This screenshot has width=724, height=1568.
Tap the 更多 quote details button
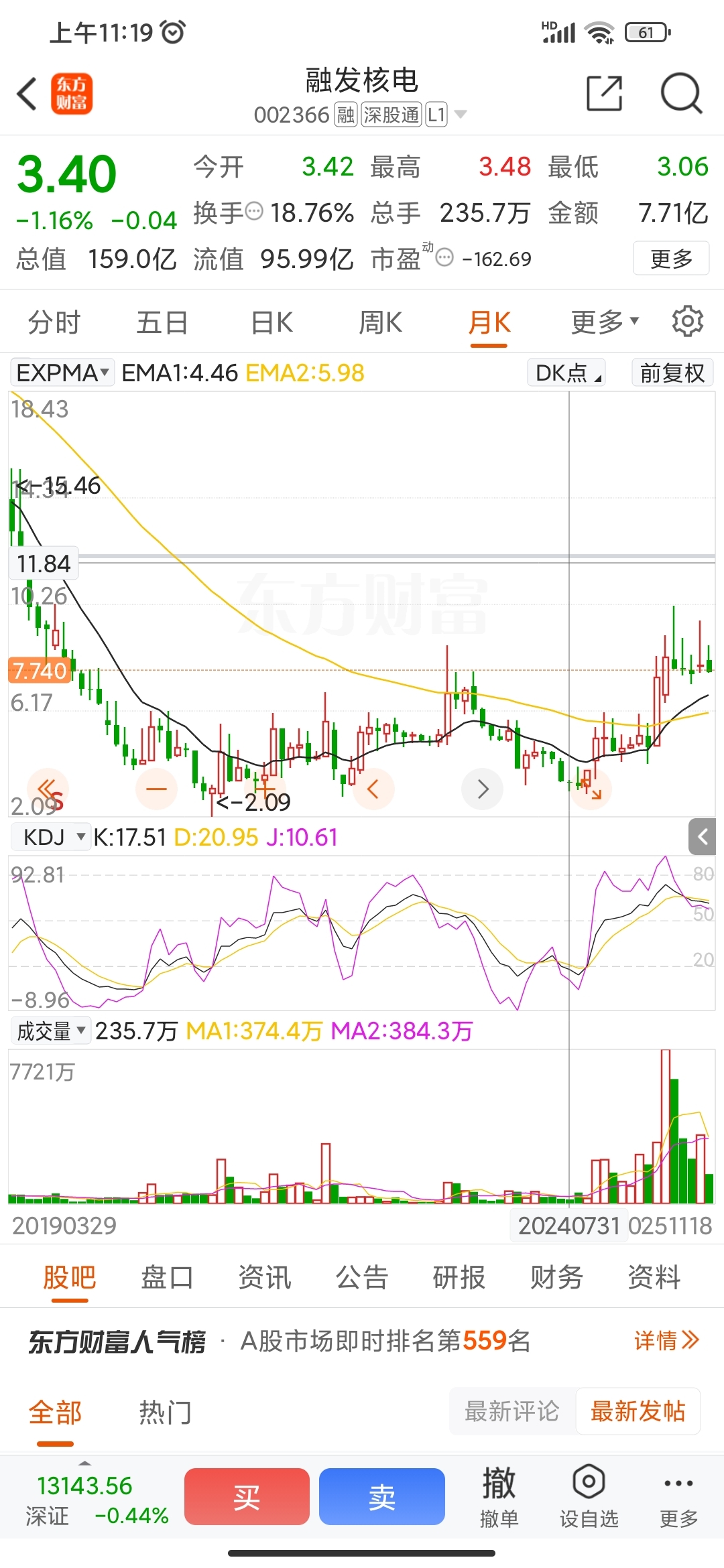click(671, 258)
